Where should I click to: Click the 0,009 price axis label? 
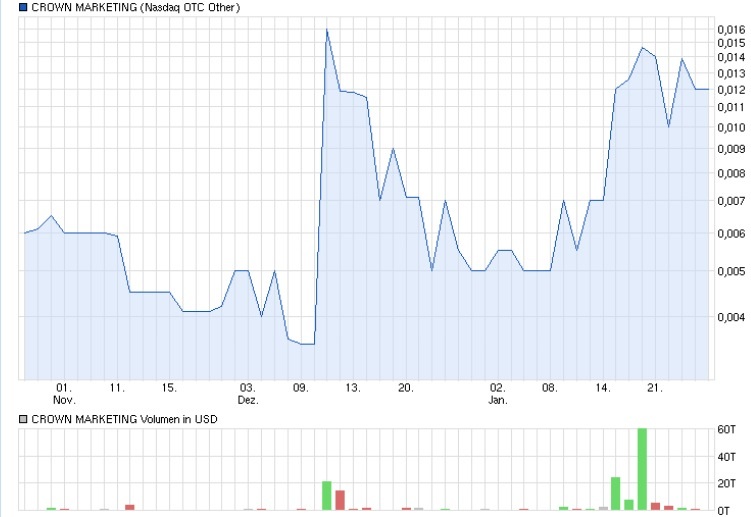[x=731, y=149]
